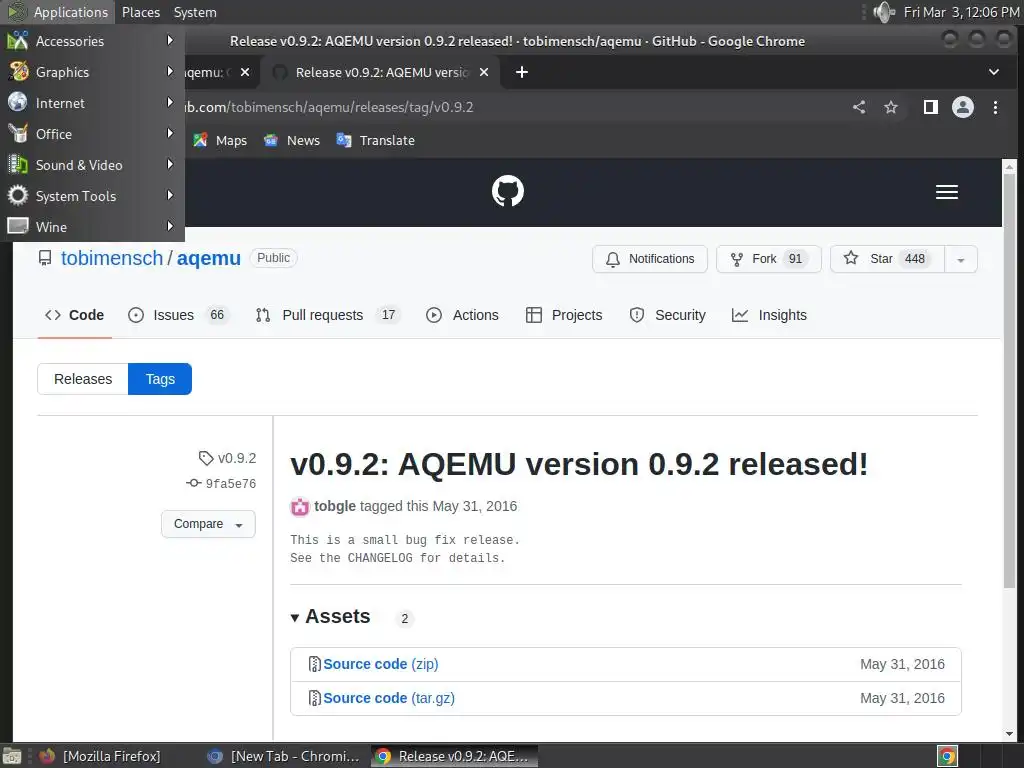
Task: Click the share page icon
Action: [859, 107]
